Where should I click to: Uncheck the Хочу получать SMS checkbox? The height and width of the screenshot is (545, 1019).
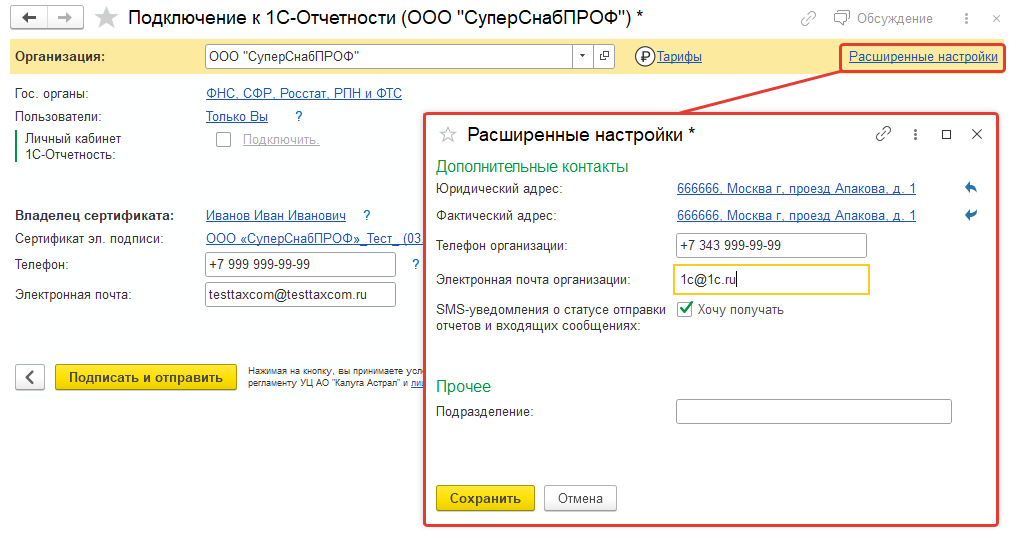(x=685, y=309)
